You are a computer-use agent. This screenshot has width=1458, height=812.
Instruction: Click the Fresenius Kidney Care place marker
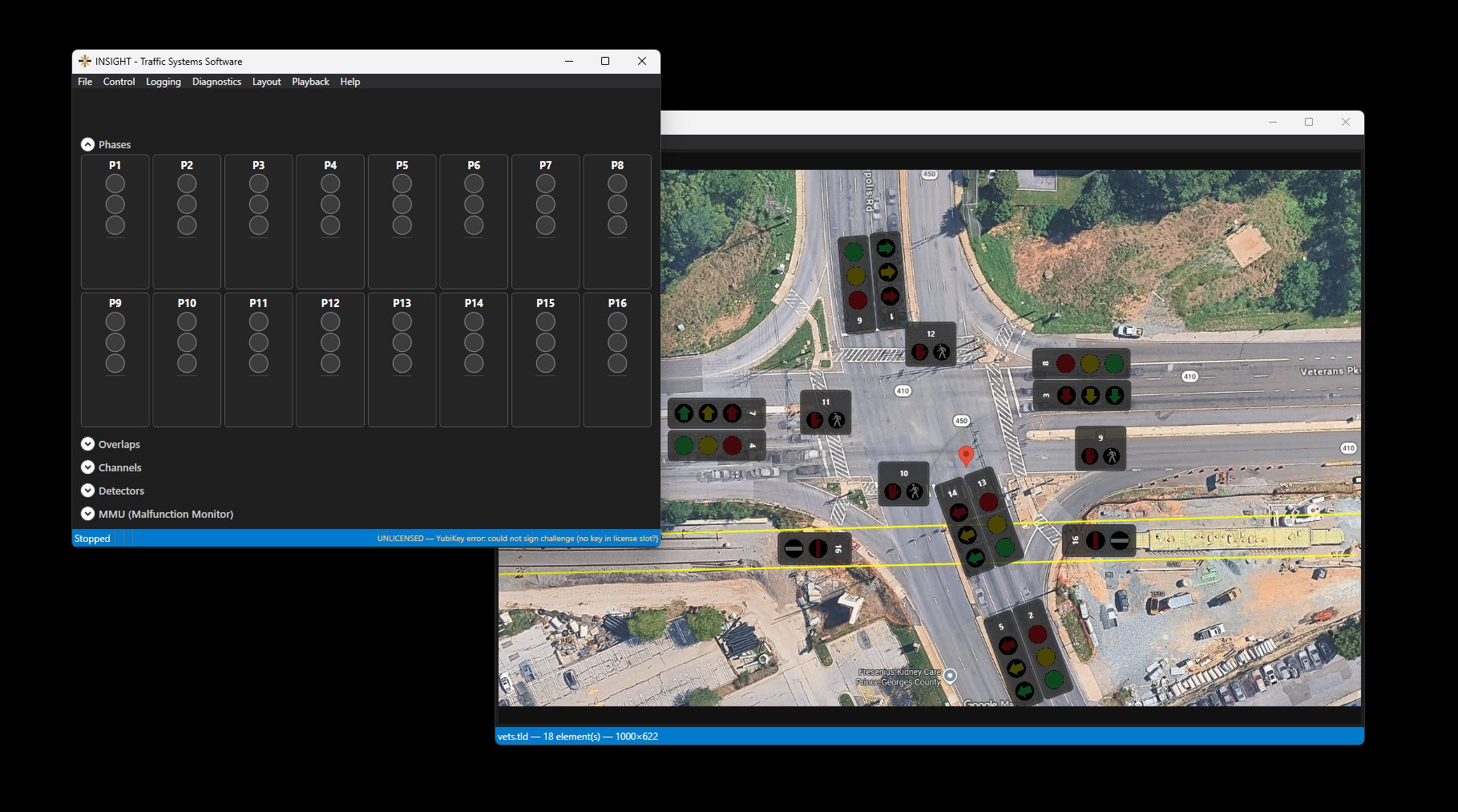[x=951, y=676]
